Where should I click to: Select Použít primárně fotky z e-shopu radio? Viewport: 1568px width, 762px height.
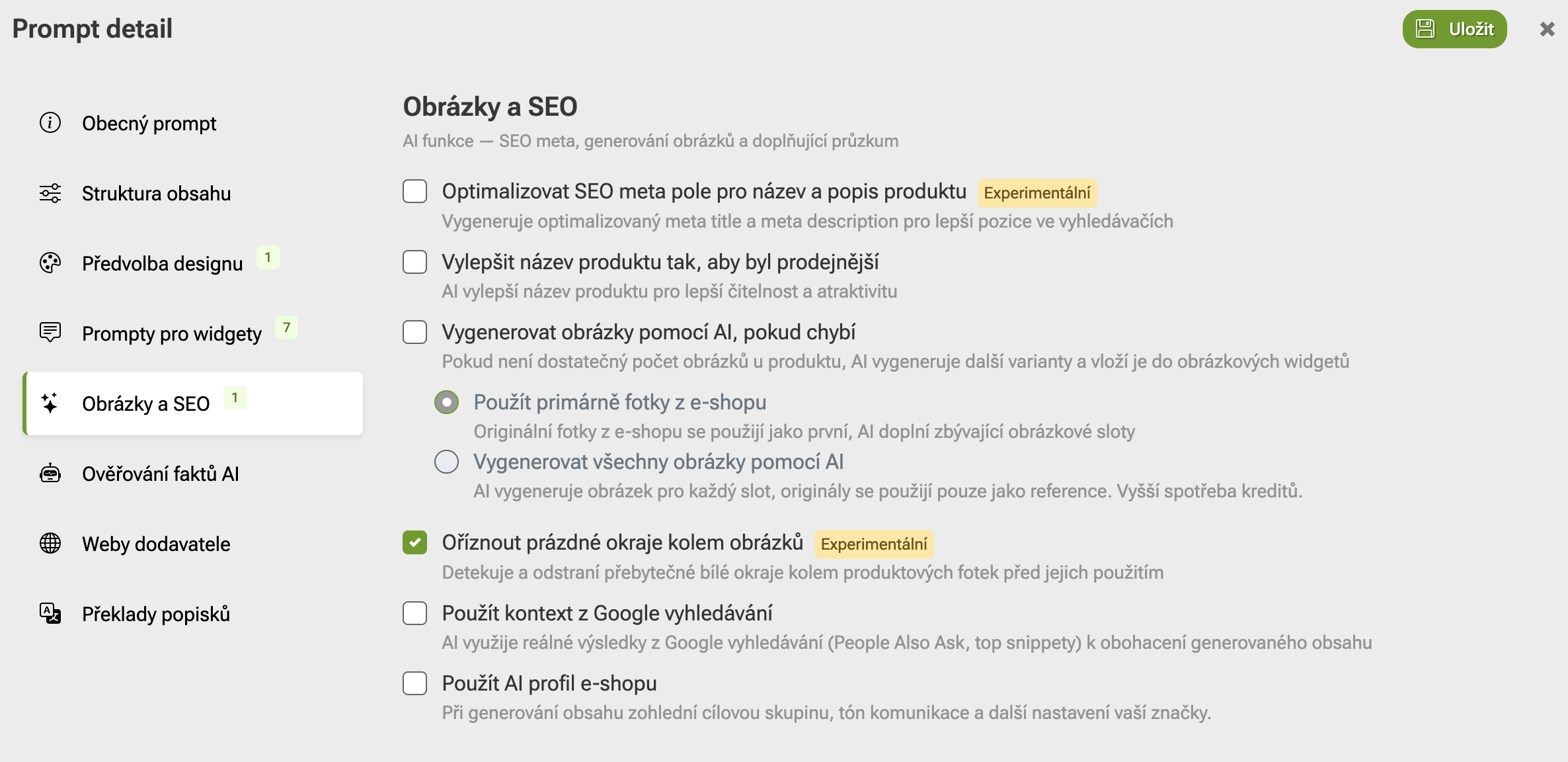click(x=446, y=402)
